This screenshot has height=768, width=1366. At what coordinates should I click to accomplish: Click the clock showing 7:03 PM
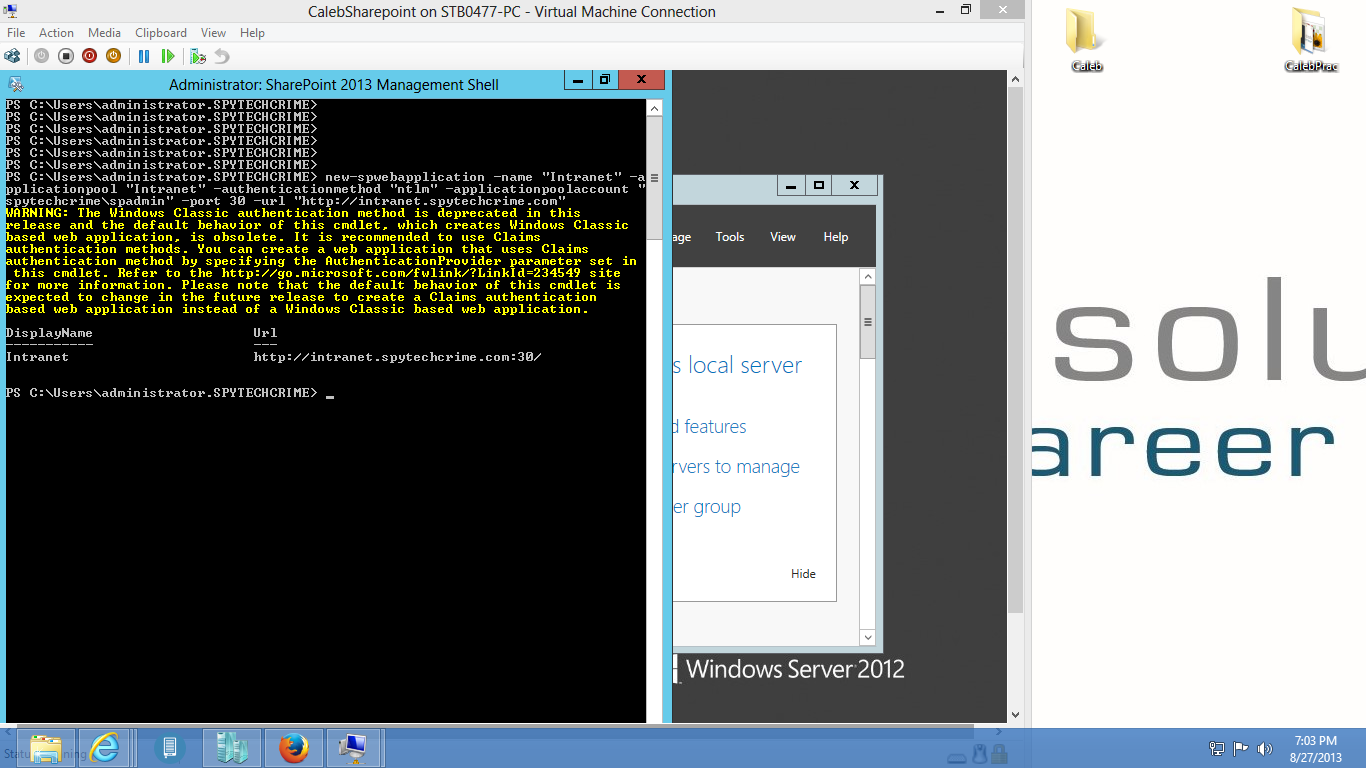(1315, 741)
